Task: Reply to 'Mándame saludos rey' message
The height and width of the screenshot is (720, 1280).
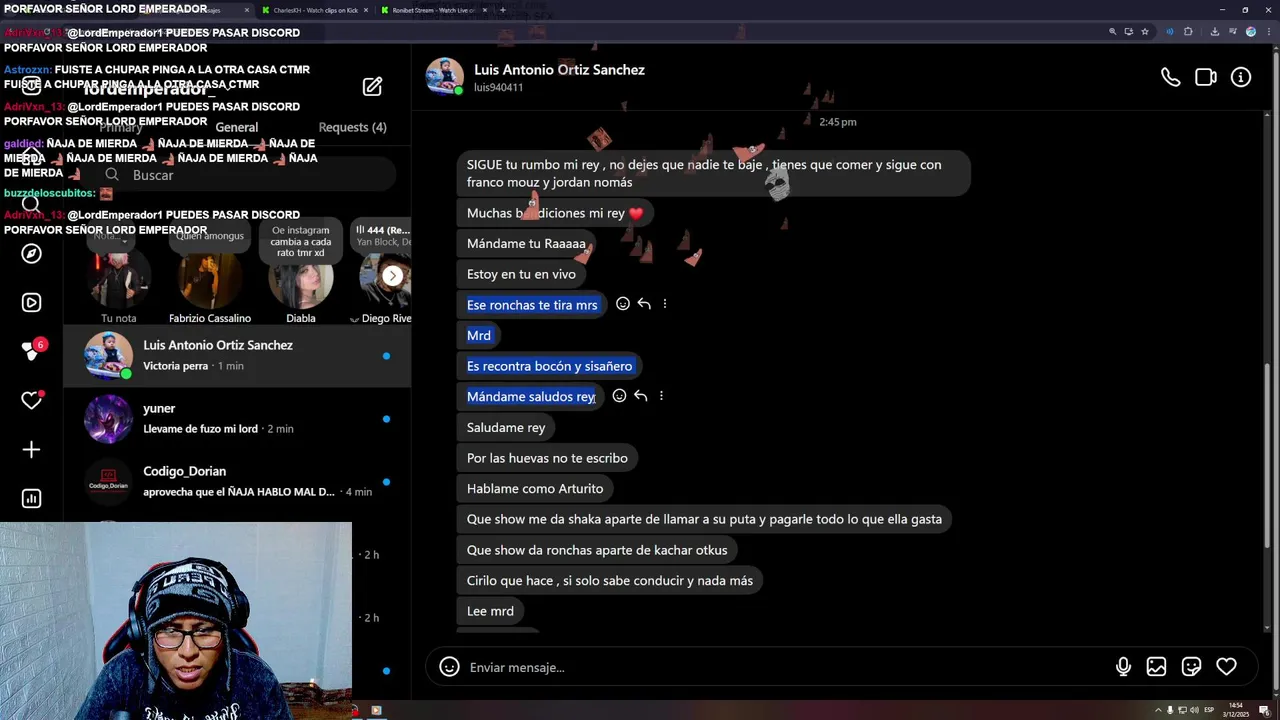Action: (x=641, y=396)
